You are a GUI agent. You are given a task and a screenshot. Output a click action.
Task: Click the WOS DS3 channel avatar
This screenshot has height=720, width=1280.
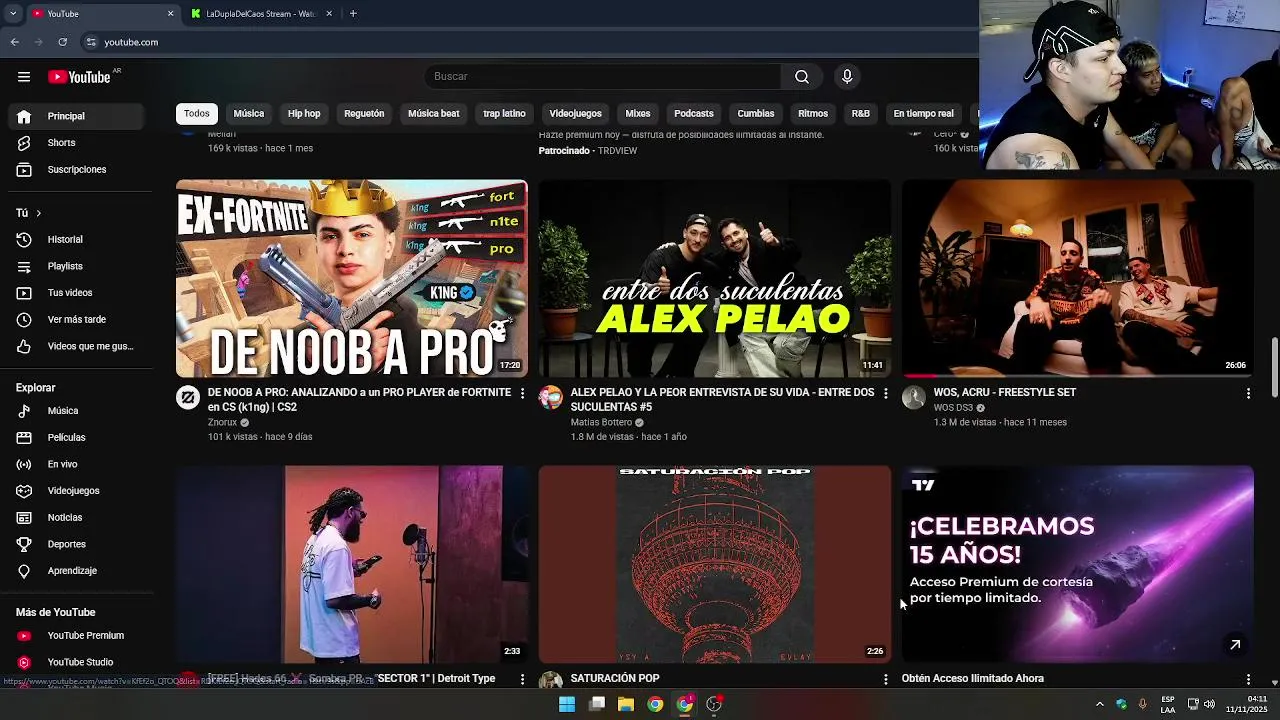point(914,398)
